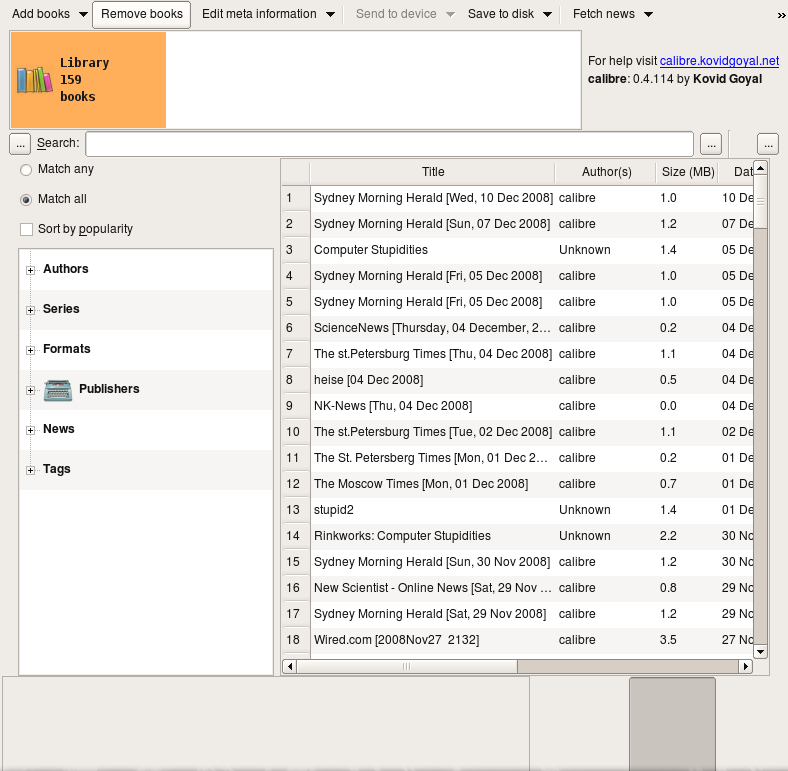Click Add books toolbar button
Viewport: 788px width, 771px height.
(x=41, y=14)
